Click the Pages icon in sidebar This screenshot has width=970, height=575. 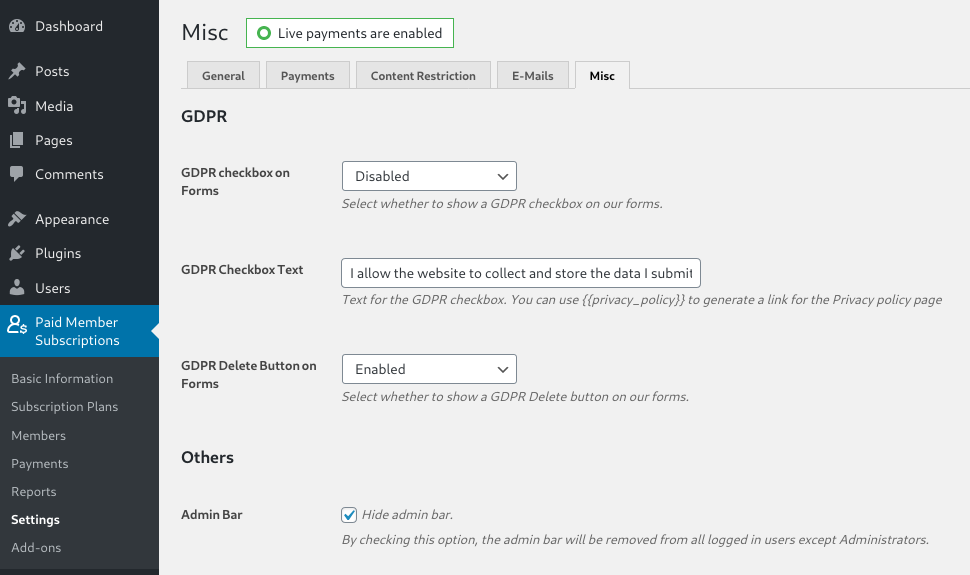tap(17, 140)
